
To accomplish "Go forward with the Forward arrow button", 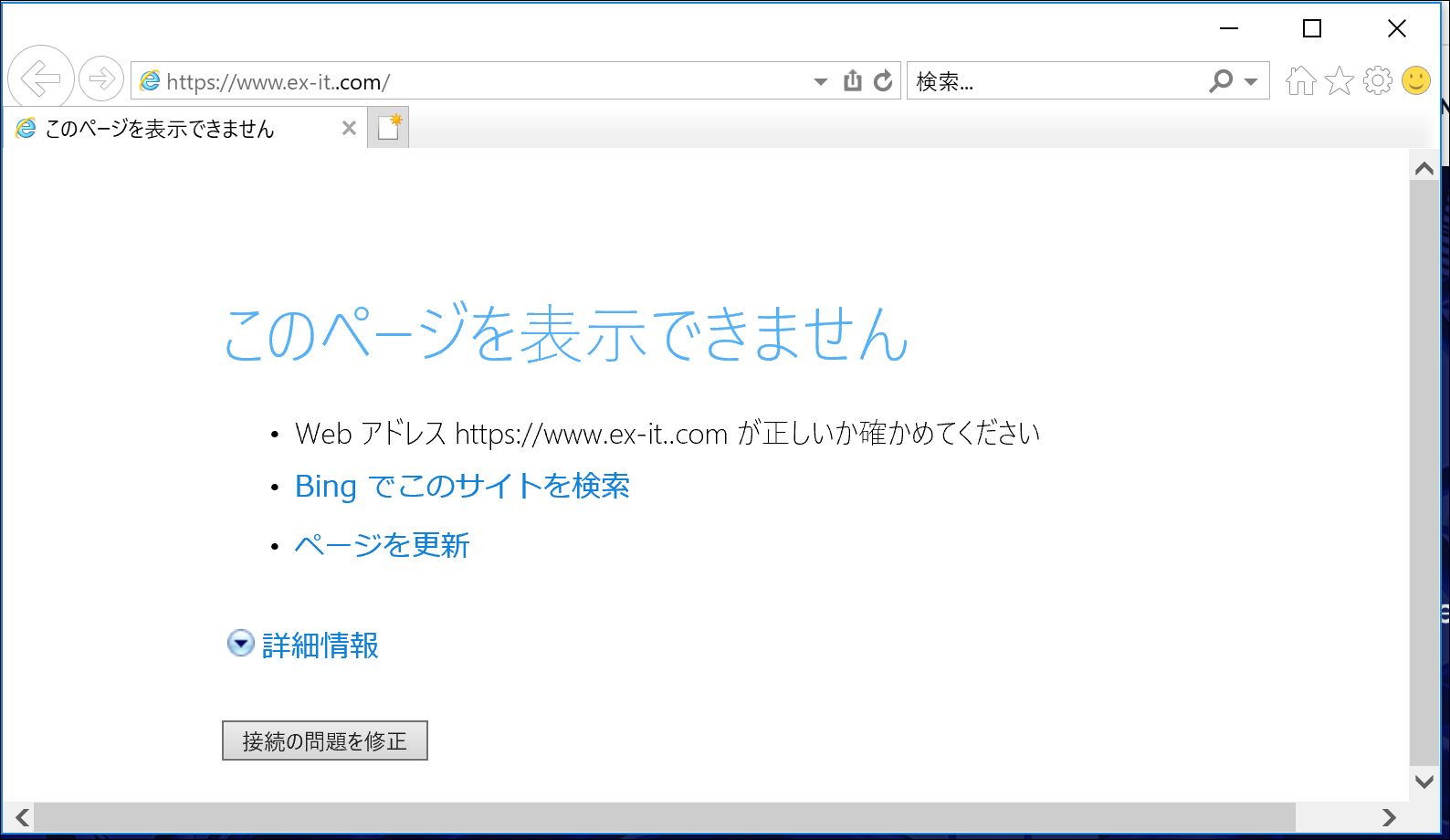I will 101,79.
